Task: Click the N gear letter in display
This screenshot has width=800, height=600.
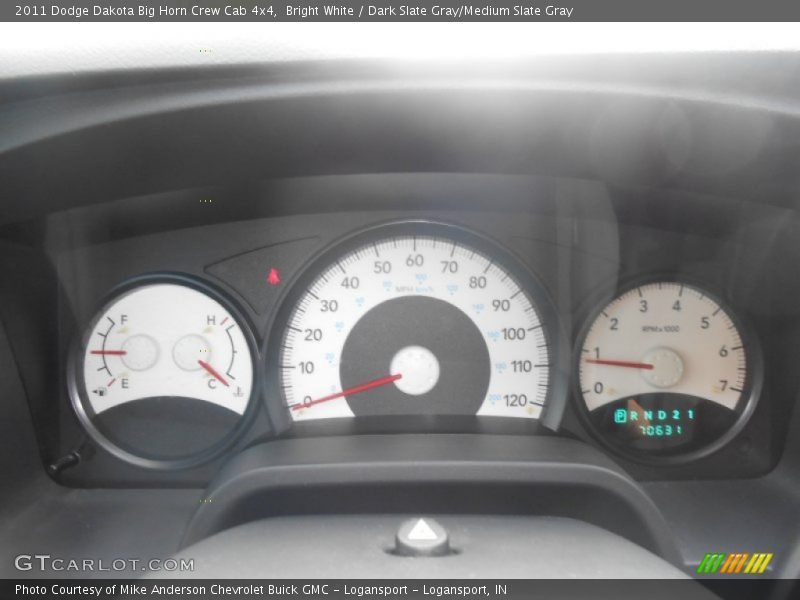Action: click(x=648, y=416)
